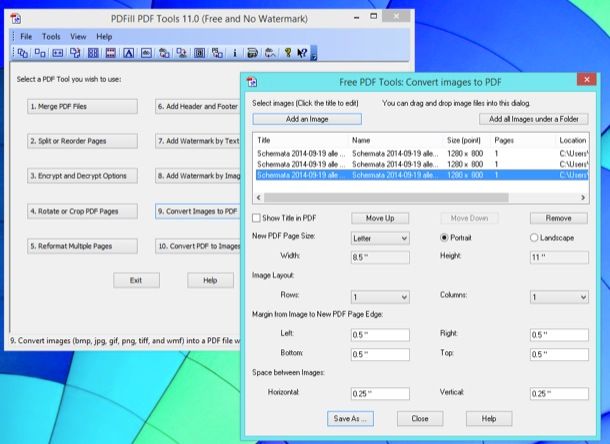Image resolution: width=610 pixels, height=444 pixels.
Task: Select the first Schemata row in list
Action: 422,153
